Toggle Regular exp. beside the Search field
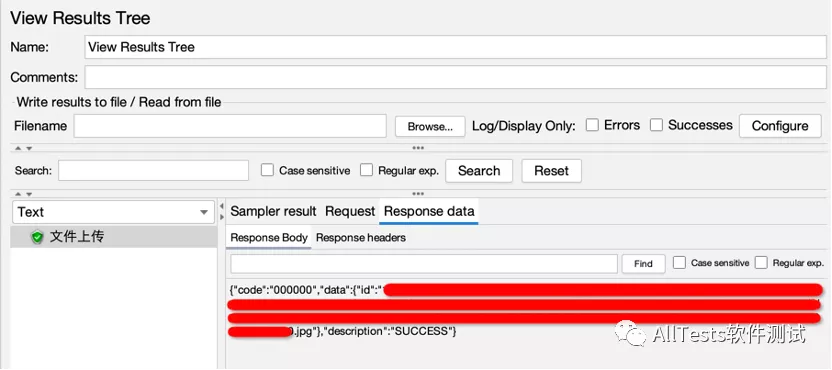Image resolution: width=832 pixels, height=370 pixels. [366, 170]
